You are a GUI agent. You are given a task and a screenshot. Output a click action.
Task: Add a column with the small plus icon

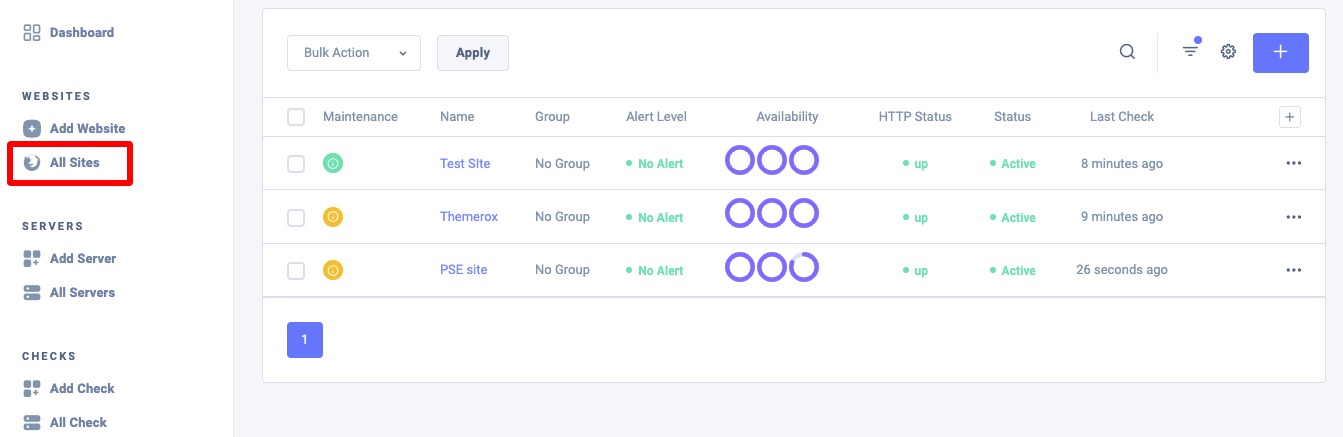coord(1290,117)
